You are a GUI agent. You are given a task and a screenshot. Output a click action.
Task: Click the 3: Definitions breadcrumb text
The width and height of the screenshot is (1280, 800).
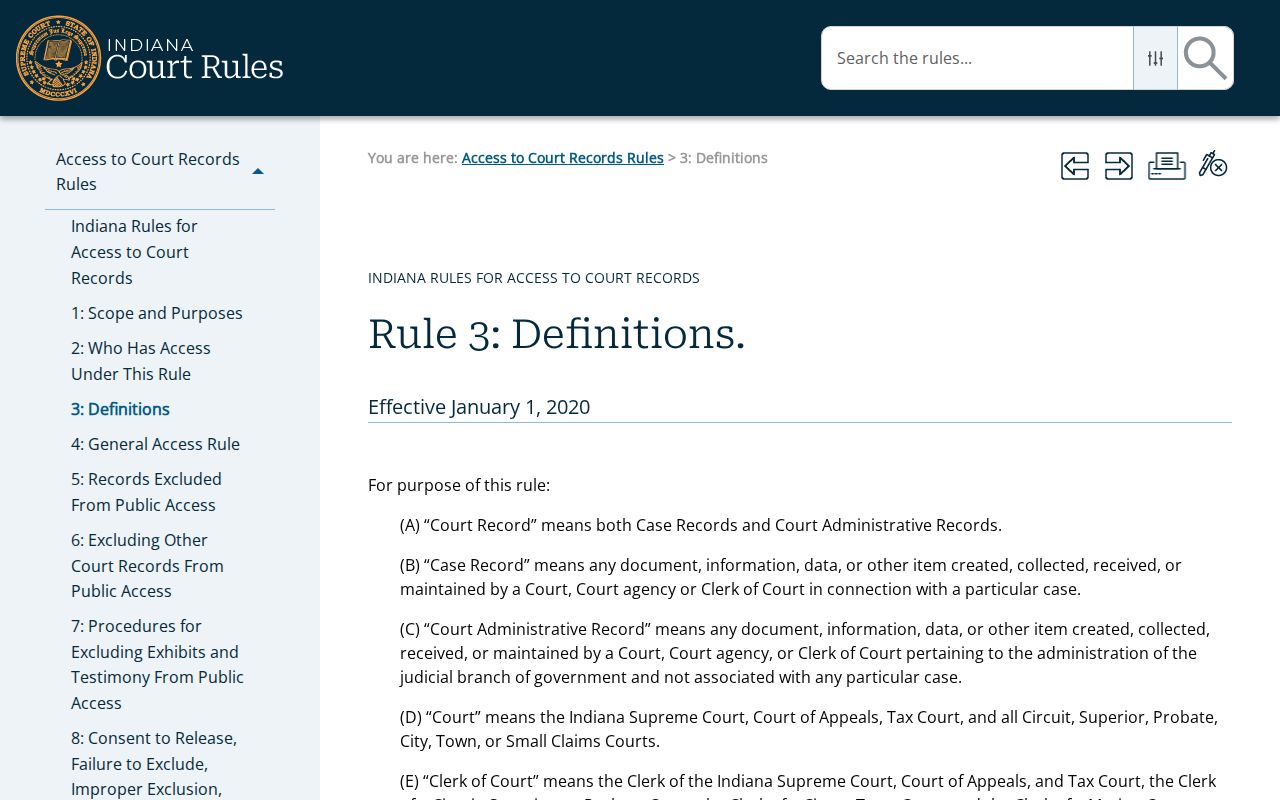pos(724,158)
